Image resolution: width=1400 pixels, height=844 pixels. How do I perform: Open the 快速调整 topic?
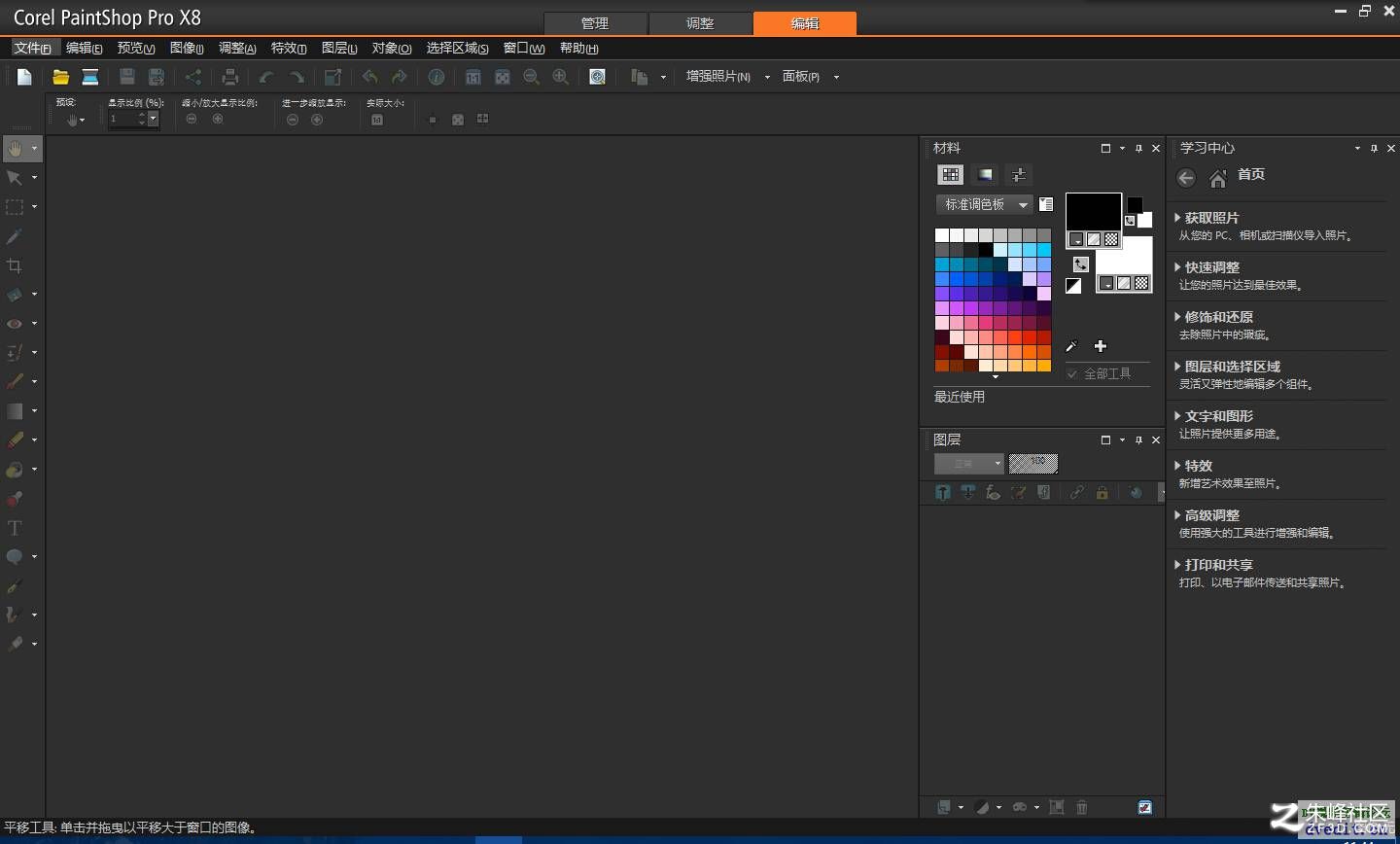[1211, 267]
